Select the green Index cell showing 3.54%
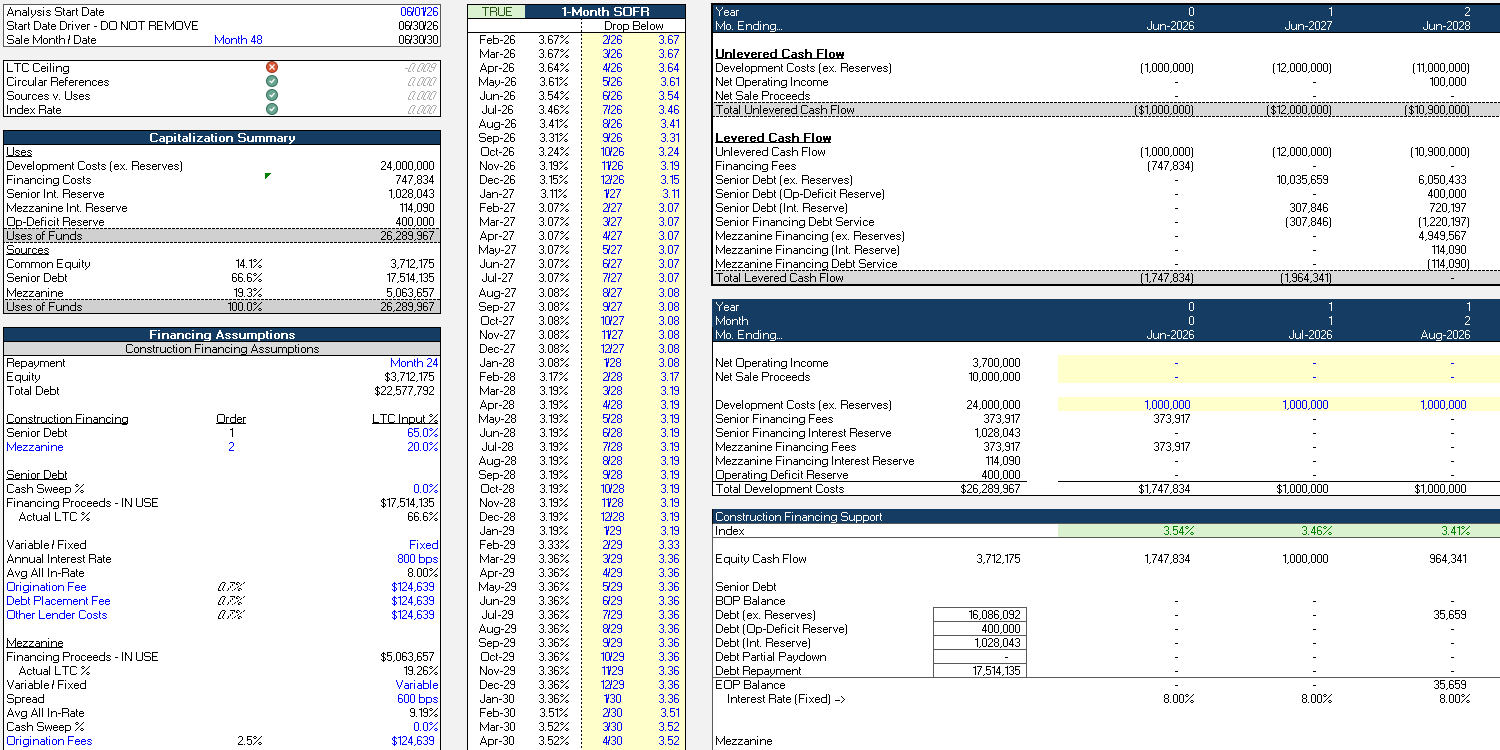Image resolution: width=1500 pixels, height=750 pixels. tap(1177, 531)
